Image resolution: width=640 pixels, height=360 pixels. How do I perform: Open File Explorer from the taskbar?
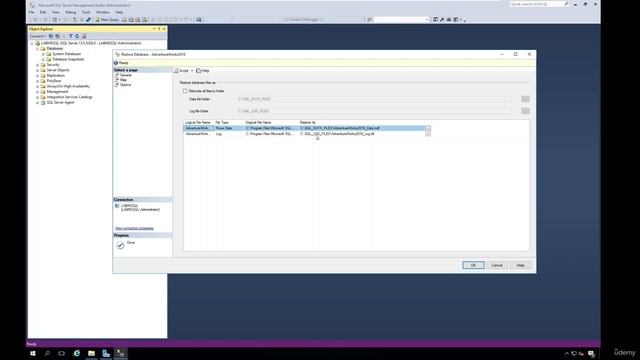pyautogui.click(x=91, y=353)
